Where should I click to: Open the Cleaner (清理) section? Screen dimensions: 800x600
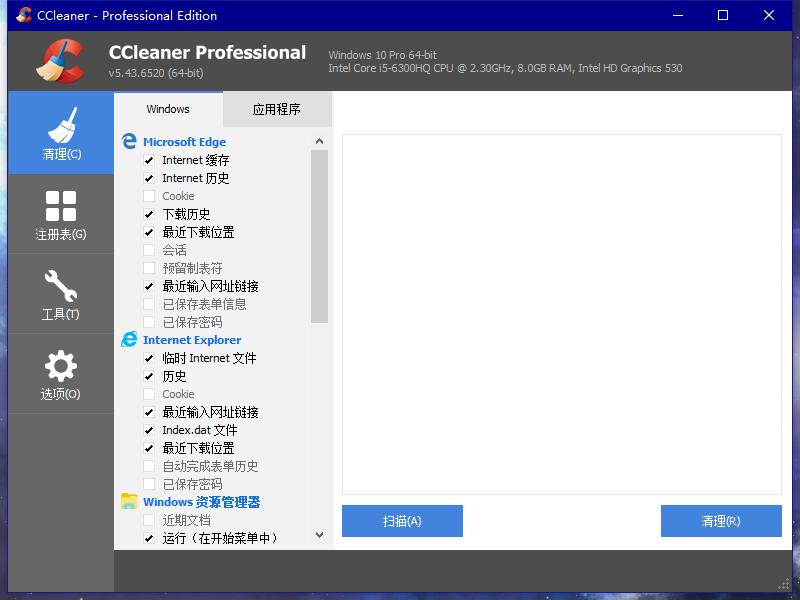point(61,133)
